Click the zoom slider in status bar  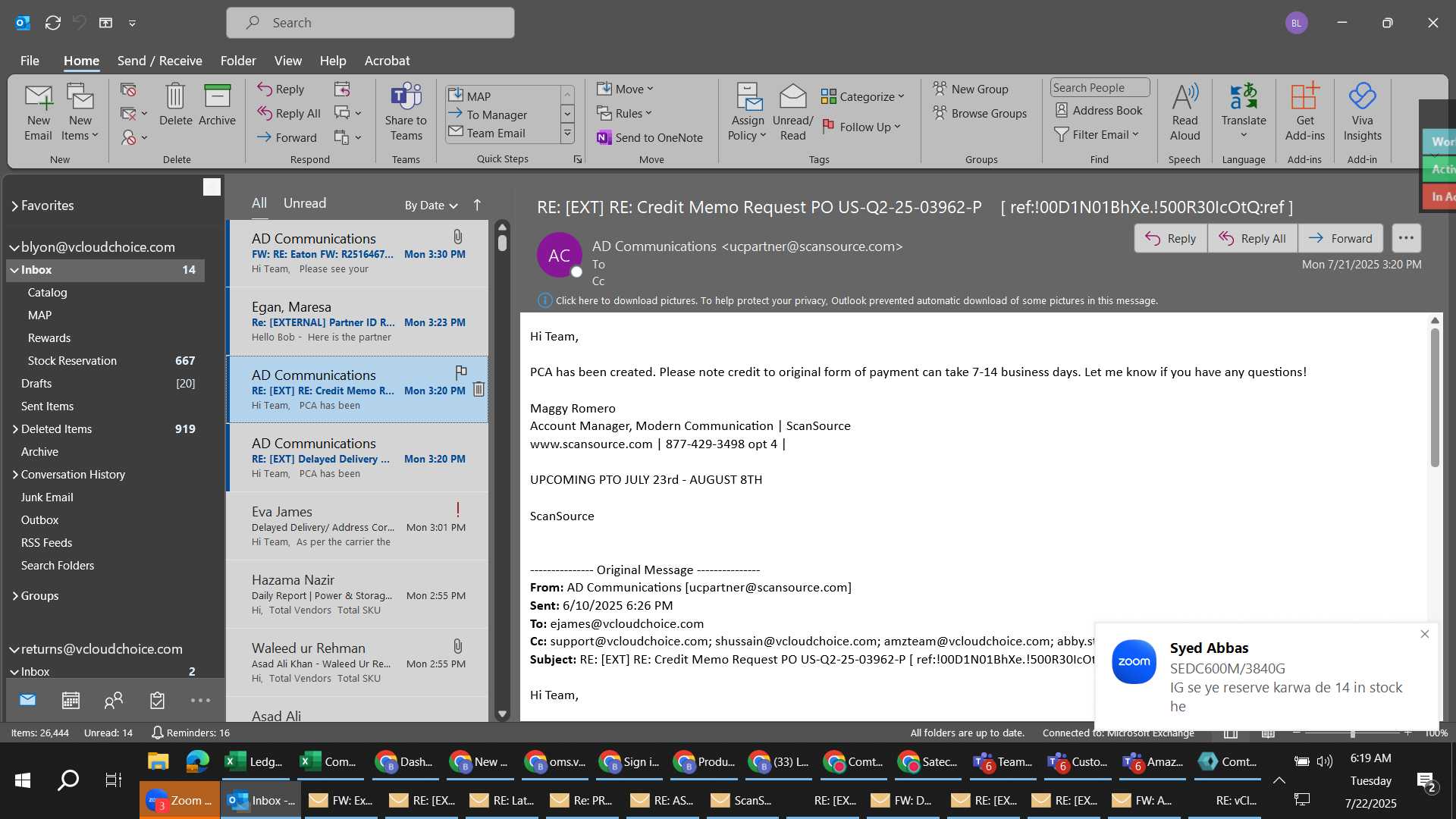click(x=1352, y=733)
